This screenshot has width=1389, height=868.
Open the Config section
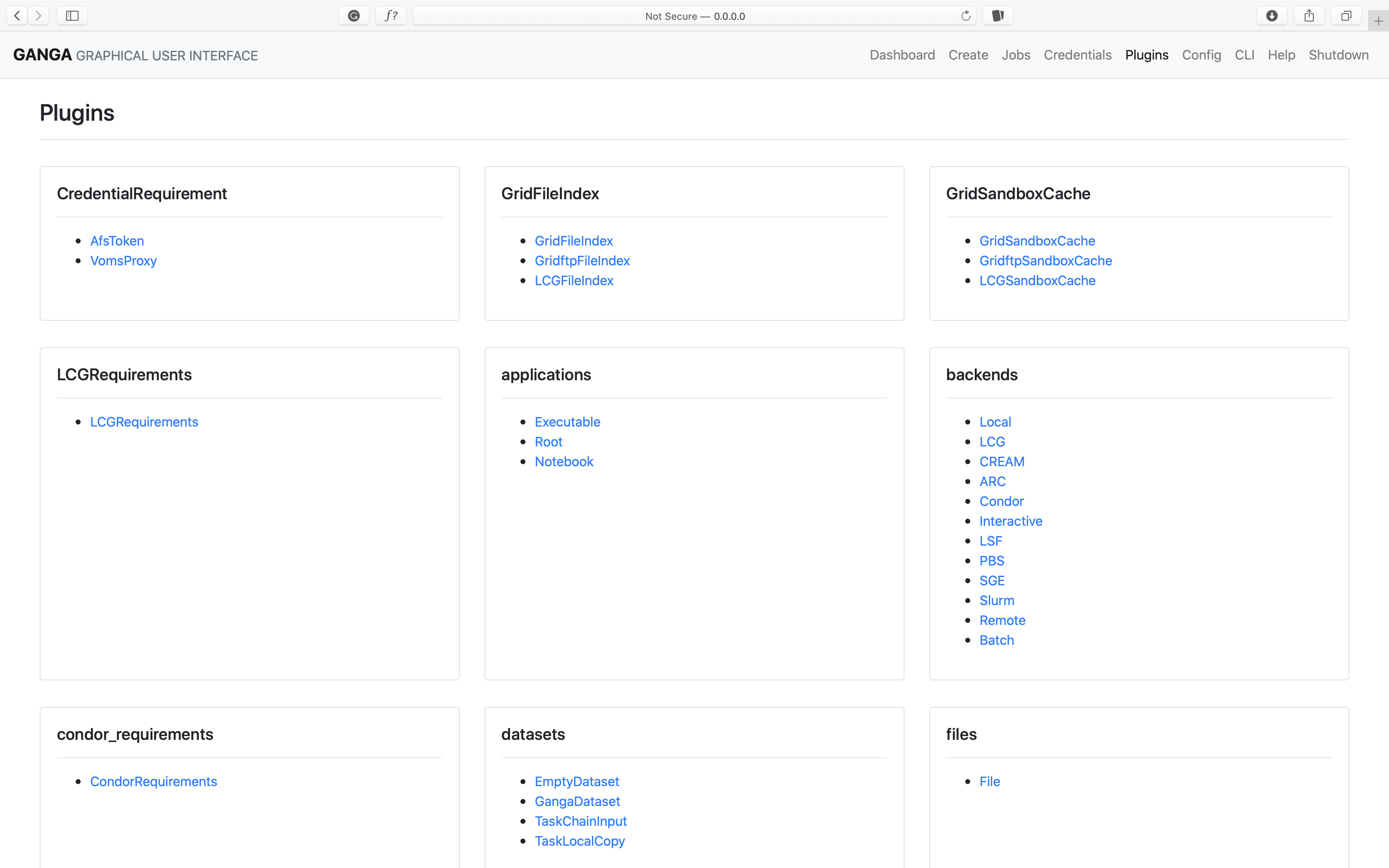(1201, 55)
